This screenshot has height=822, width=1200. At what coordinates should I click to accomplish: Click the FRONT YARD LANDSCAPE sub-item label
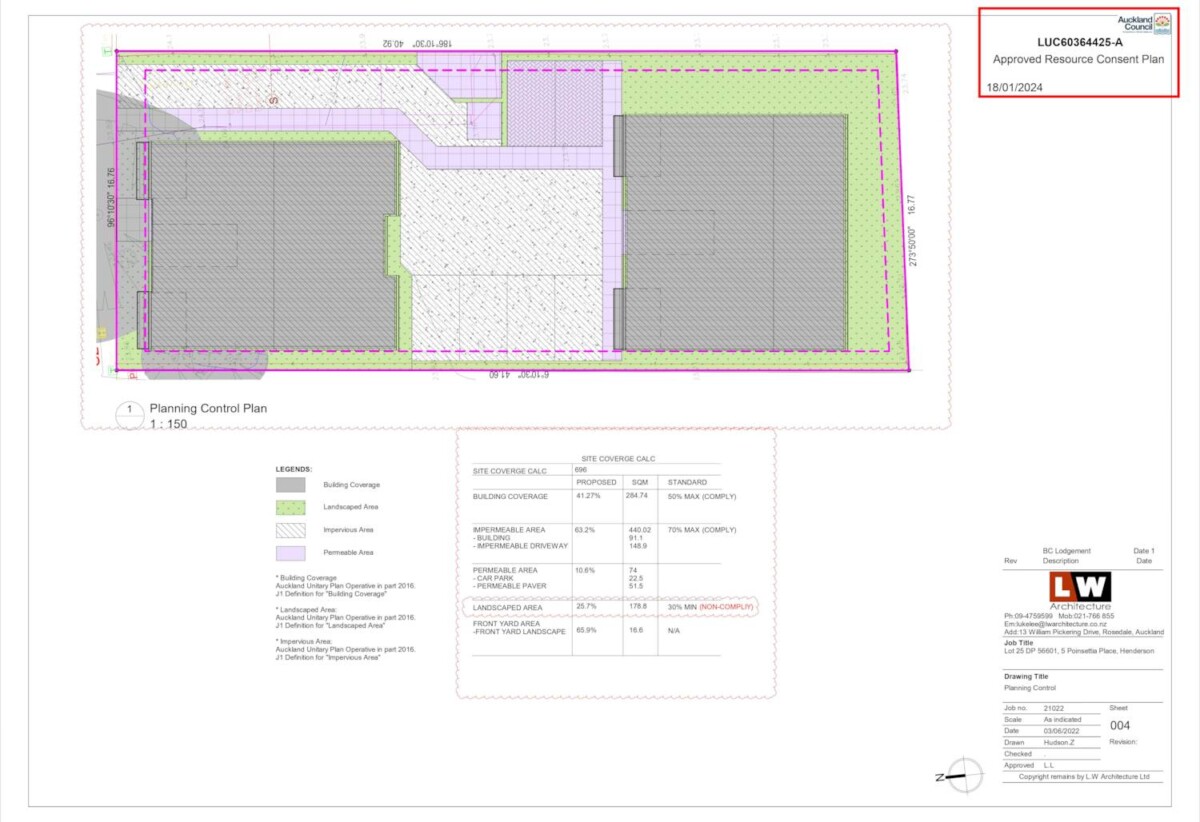pyautogui.click(x=519, y=632)
